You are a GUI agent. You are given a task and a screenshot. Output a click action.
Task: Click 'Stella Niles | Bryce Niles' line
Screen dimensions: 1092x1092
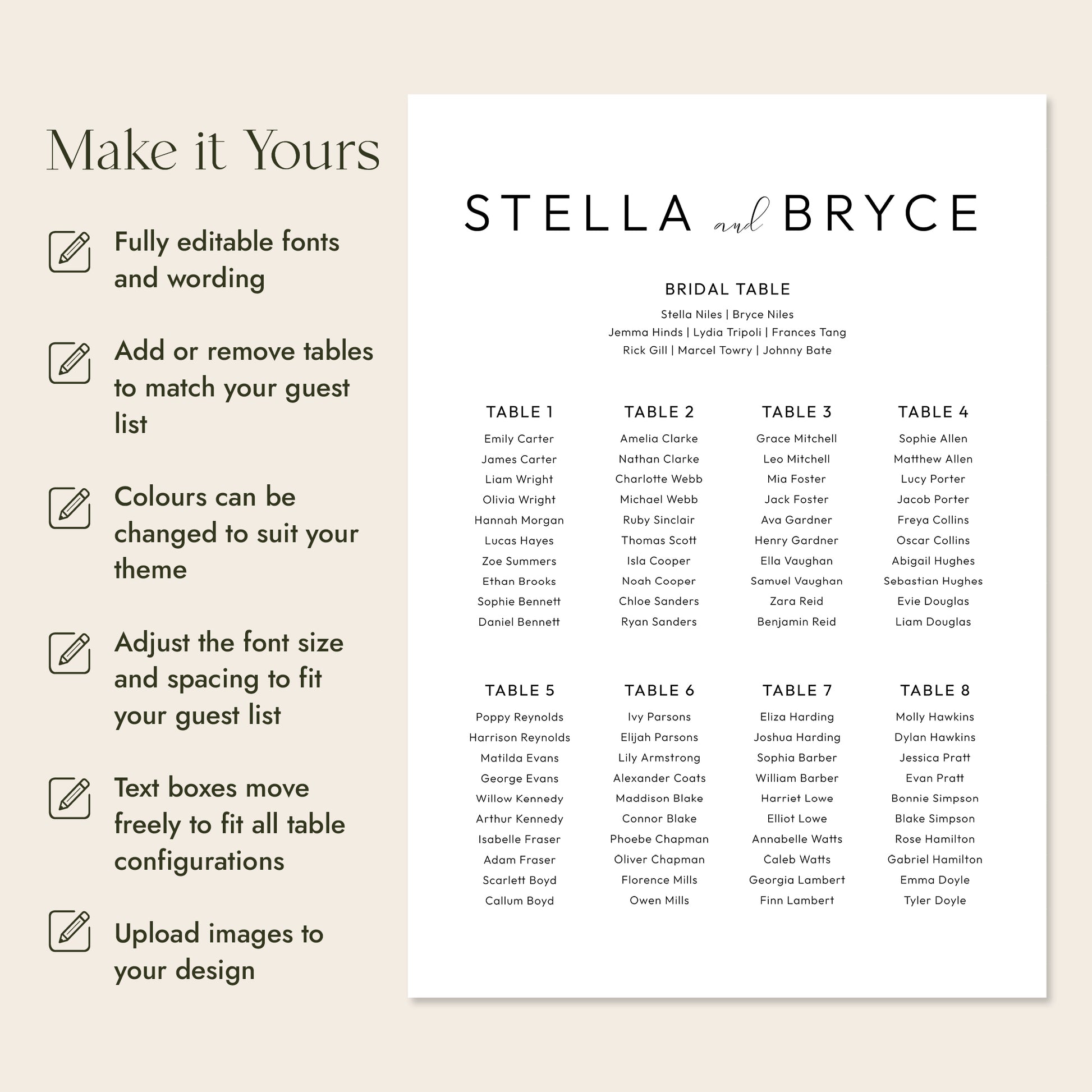point(727,314)
